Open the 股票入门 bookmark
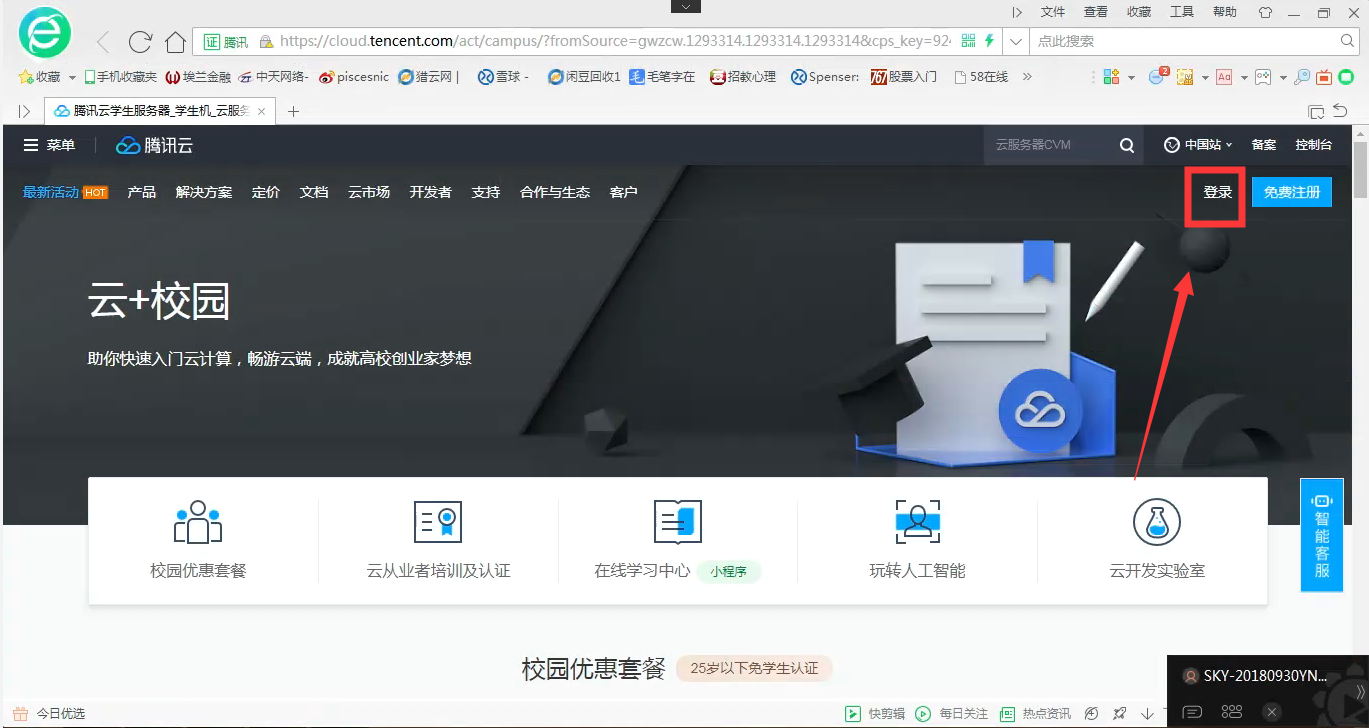This screenshot has height=728, width=1369. pyautogui.click(x=904, y=77)
